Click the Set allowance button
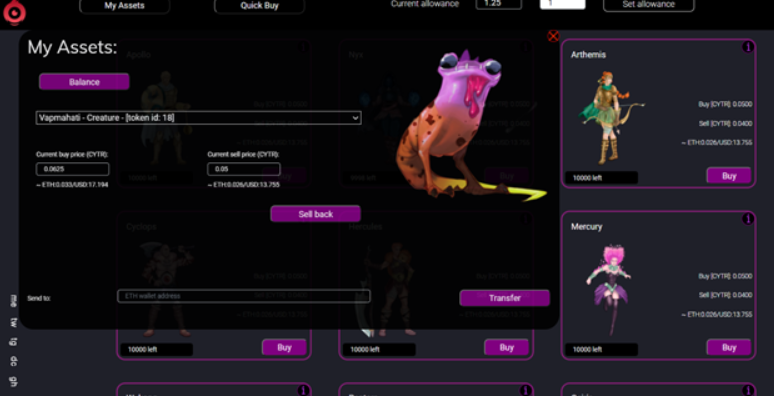Image resolution: width=774 pixels, height=396 pixels. coord(649,5)
